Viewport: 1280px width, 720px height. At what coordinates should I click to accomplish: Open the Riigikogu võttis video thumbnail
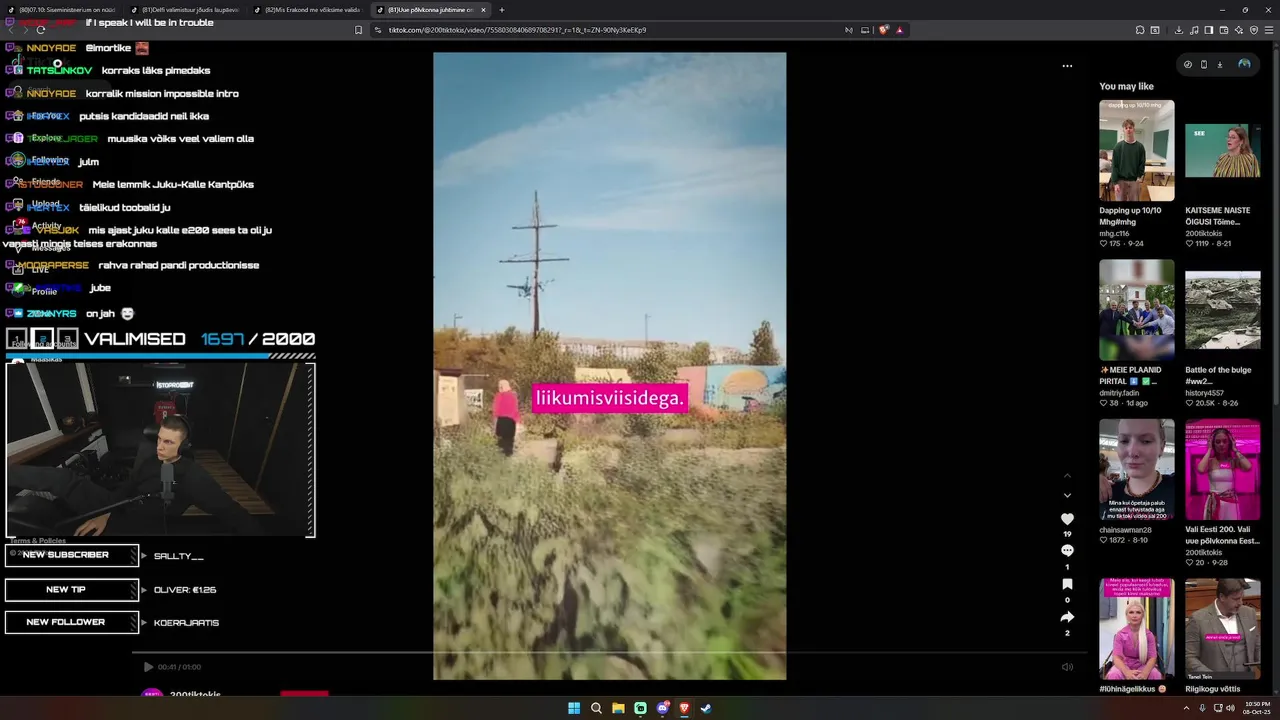(1223, 629)
